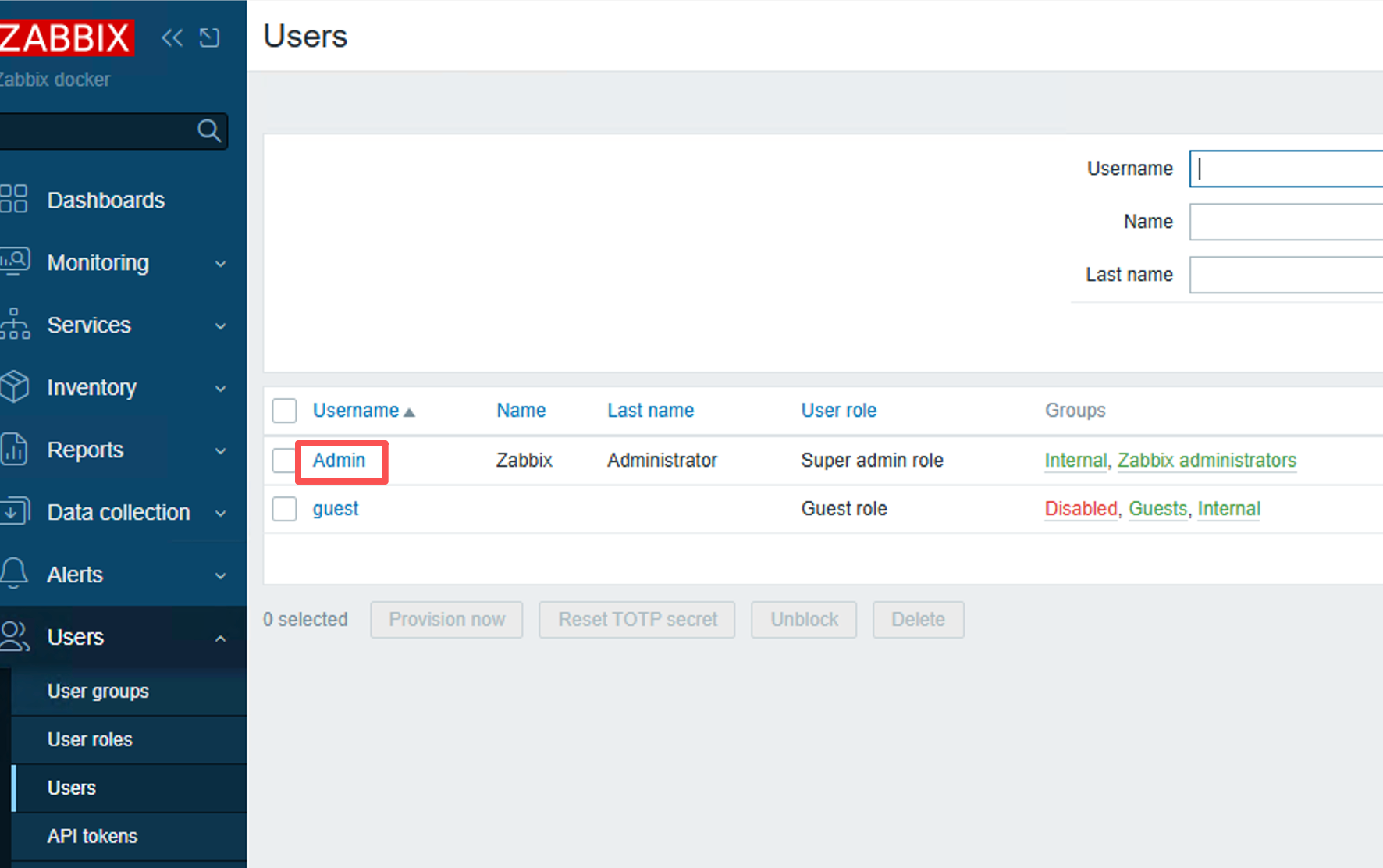The height and width of the screenshot is (868, 1383).
Task: Collapse the sidebar with double-chevron icon
Action: pos(172,37)
